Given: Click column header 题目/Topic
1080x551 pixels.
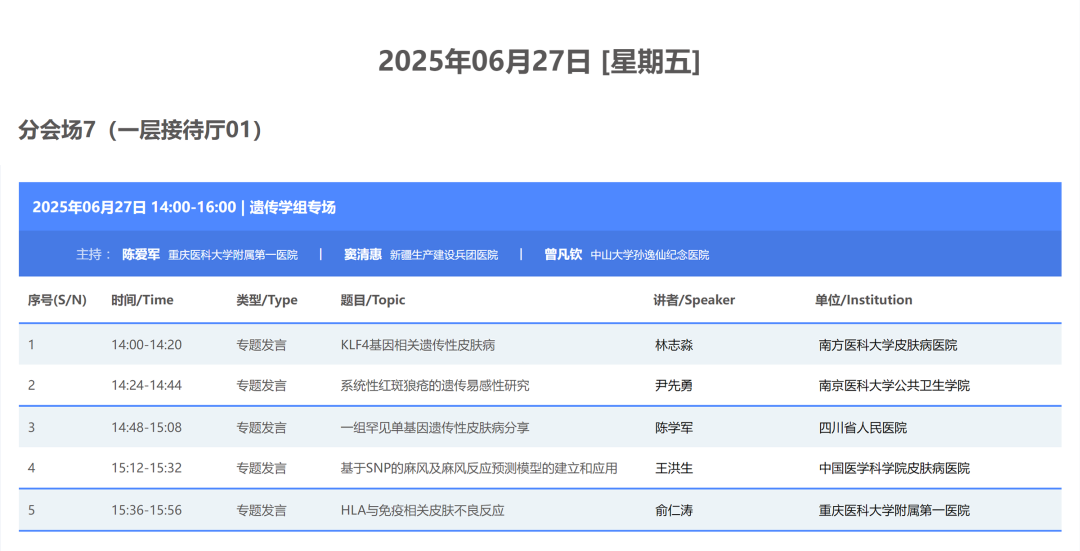Looking at the screenshot, I should pyautogui.click(x=373, y=300).
